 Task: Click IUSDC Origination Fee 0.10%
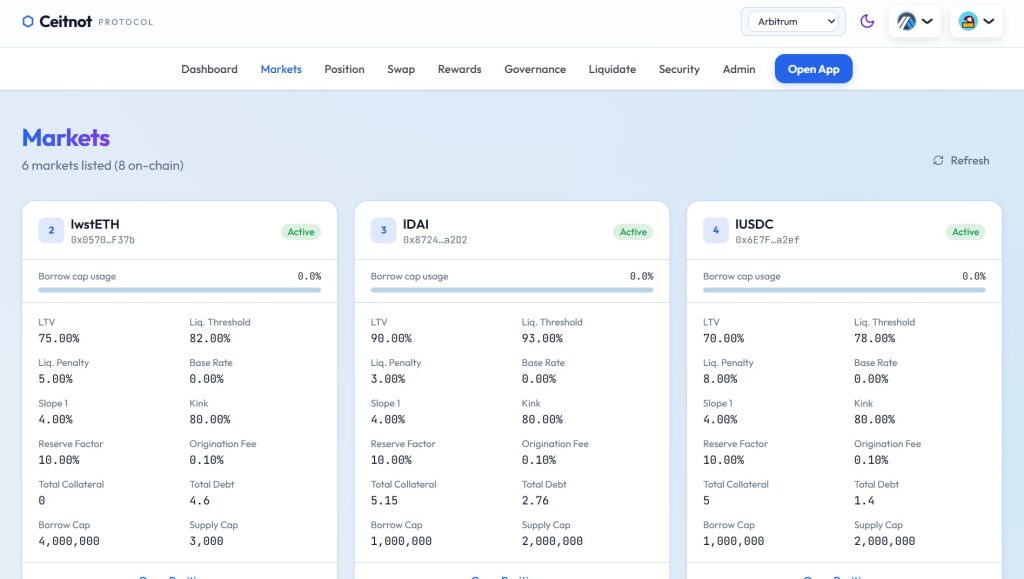tap(871, 460)
